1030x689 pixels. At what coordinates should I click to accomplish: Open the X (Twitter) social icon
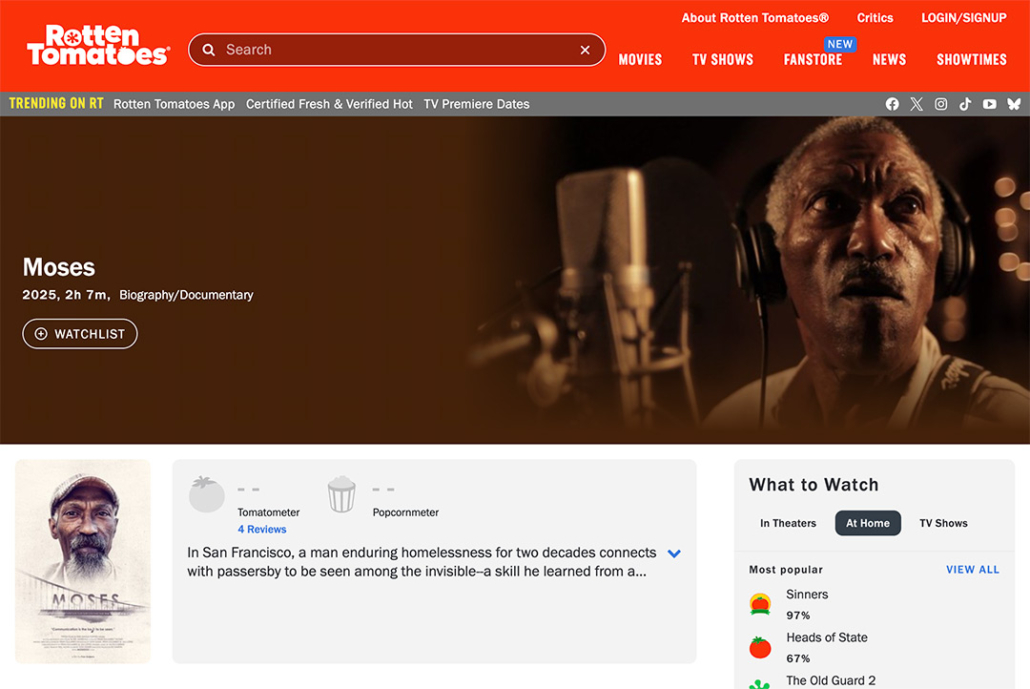[x=917, y=104]
